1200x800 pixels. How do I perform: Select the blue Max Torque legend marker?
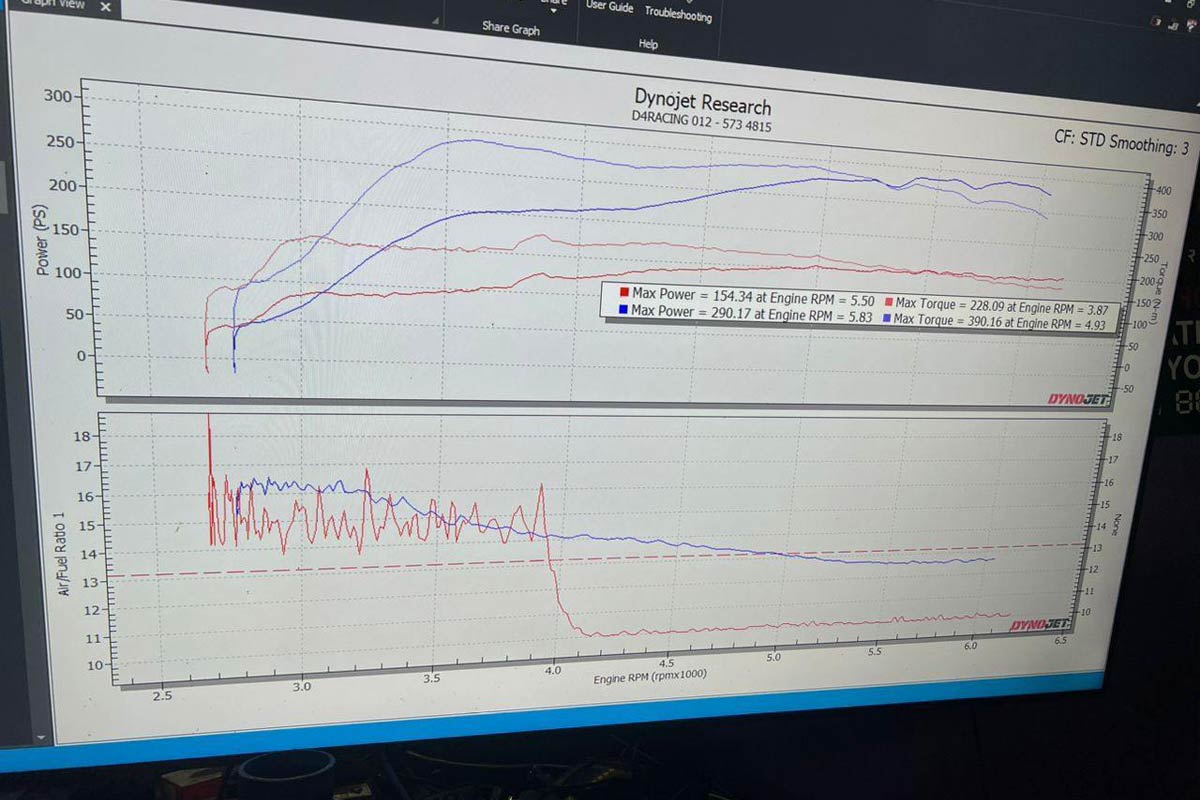887,319
